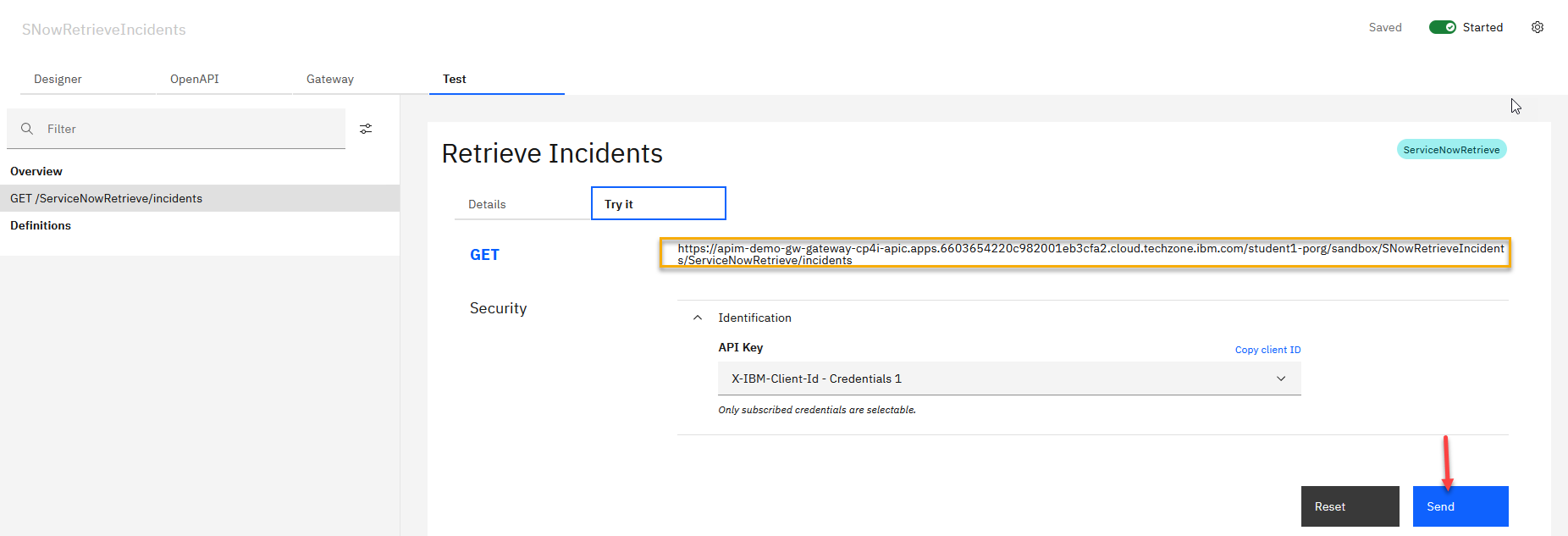Click the filter options sliders icon
Viewport: 1568px width, 536px height.
pyautogui.click(x=366, y=129)
